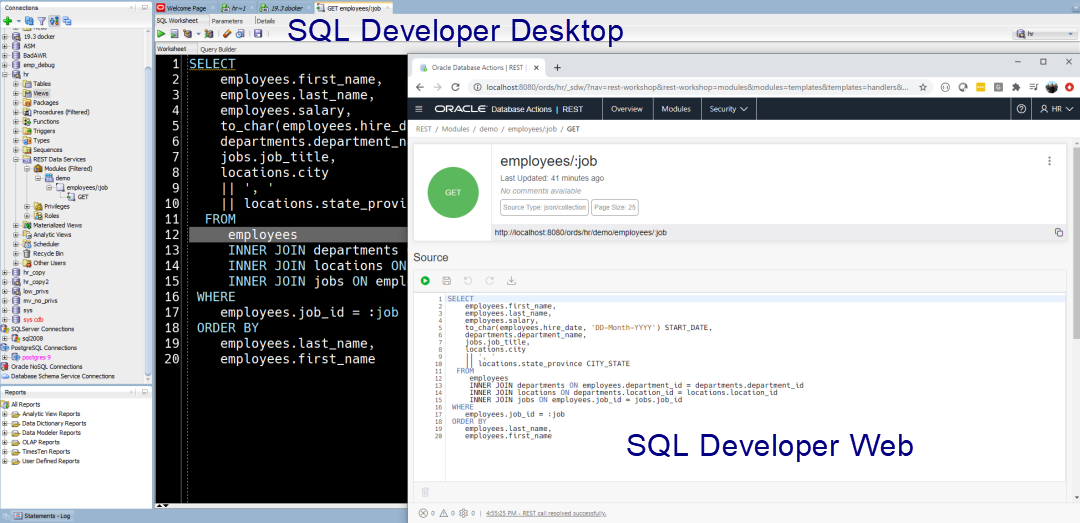Click the Explain Plan icon in SQL Worksheet
Image resolution: width=1080 pixels, height=523 pixels.
click(x=187, y=33)
